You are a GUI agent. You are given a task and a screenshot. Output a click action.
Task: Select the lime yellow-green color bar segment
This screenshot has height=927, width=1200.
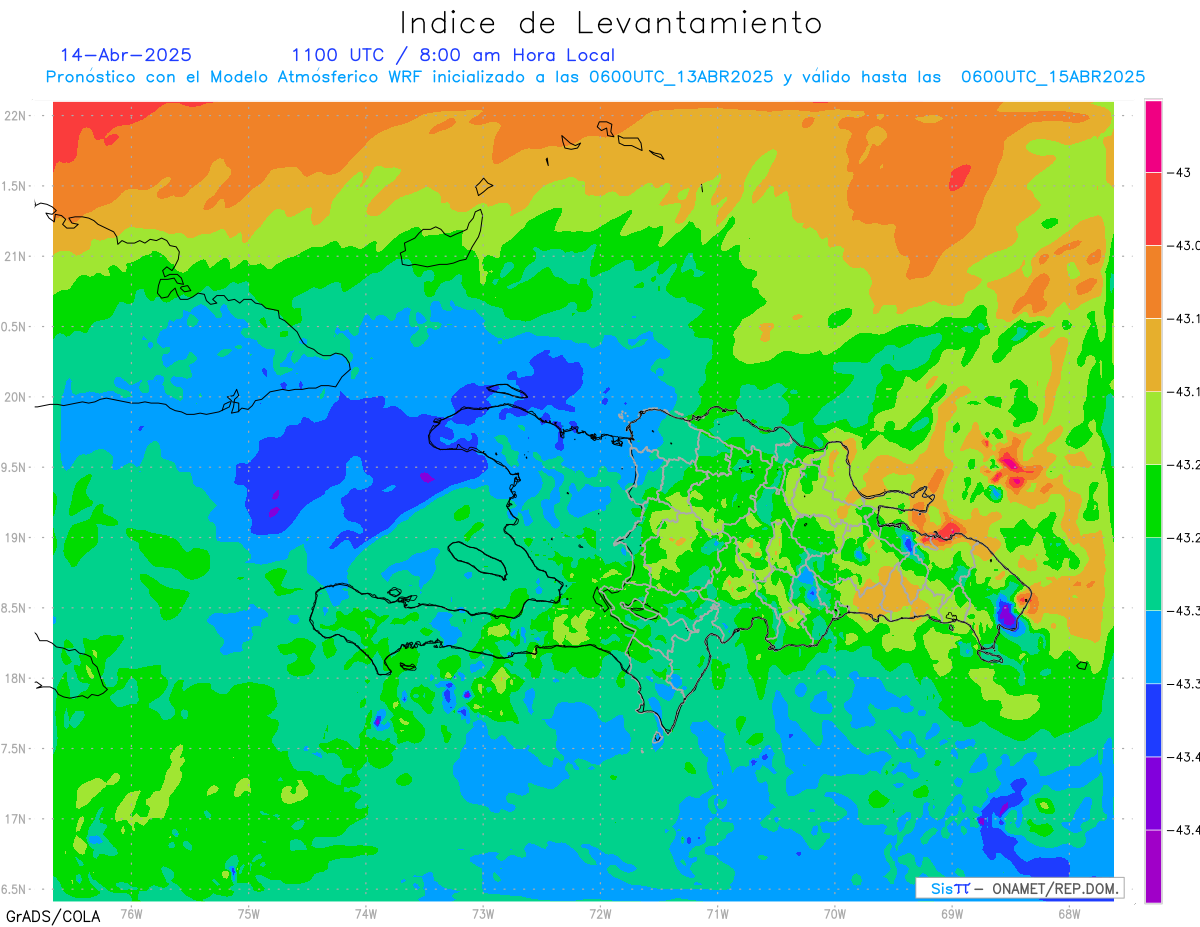point(1153,427)
